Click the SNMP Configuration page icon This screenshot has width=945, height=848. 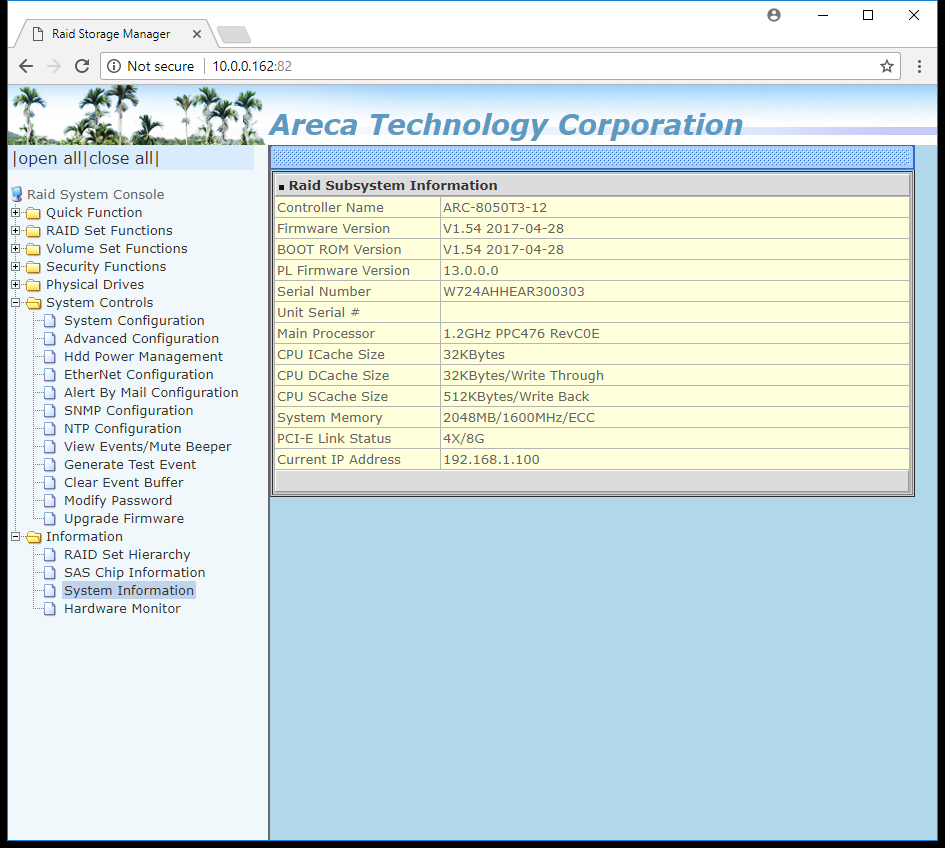coord(51,411)
